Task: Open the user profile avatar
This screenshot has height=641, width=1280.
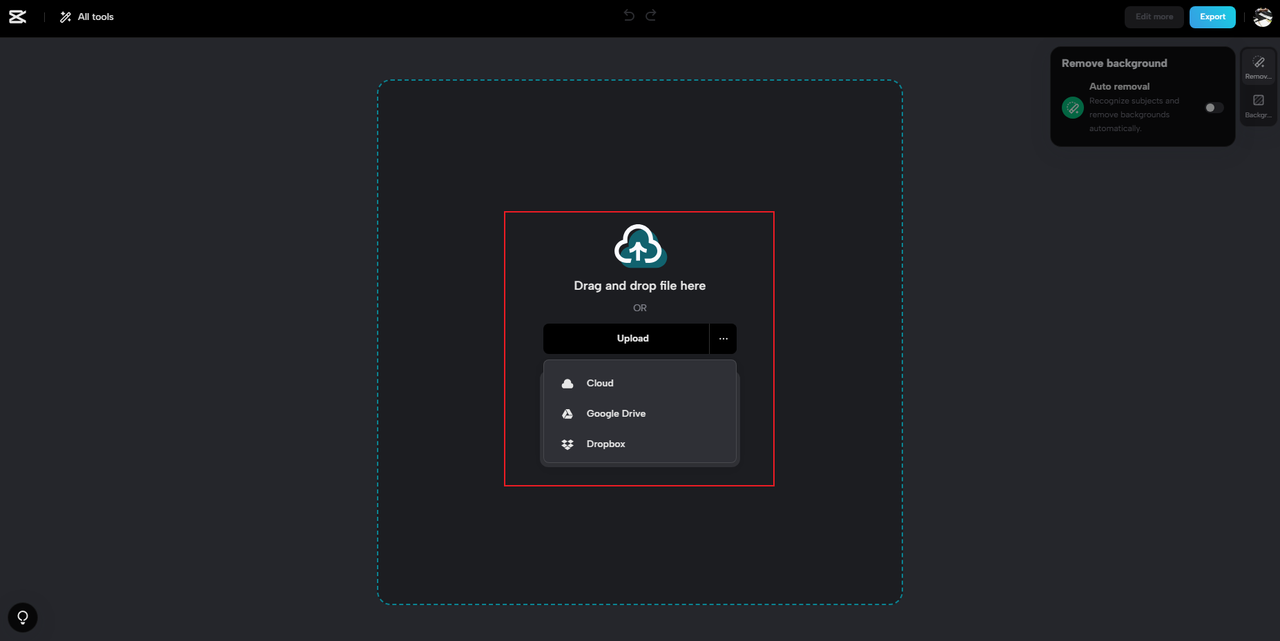Action: coord(1262,17)
